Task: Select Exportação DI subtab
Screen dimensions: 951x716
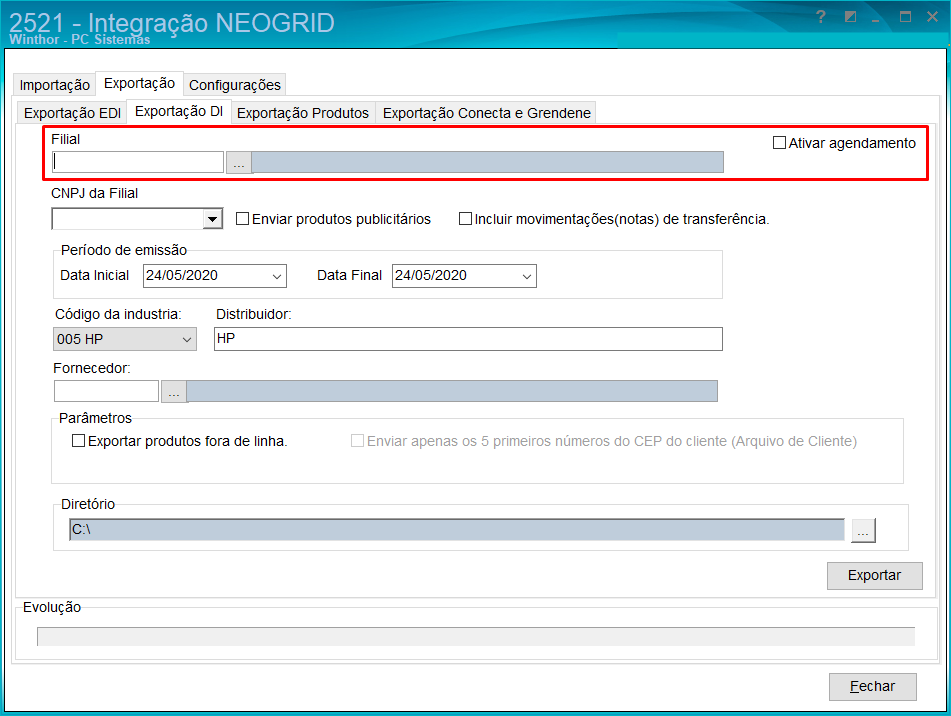Action: point(179,112)
